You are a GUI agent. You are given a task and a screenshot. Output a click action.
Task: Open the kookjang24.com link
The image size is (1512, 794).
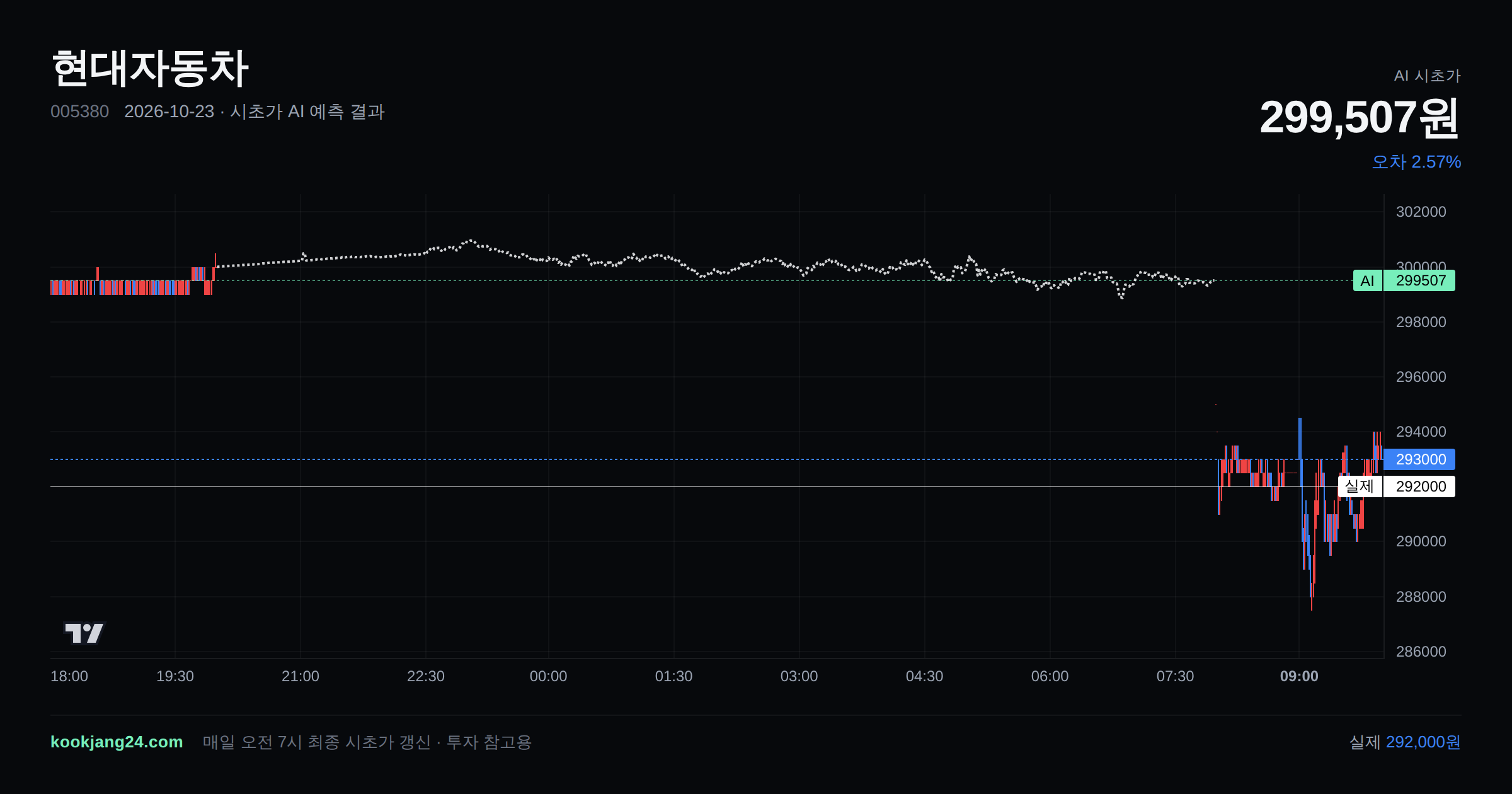[x=117, y=742]
